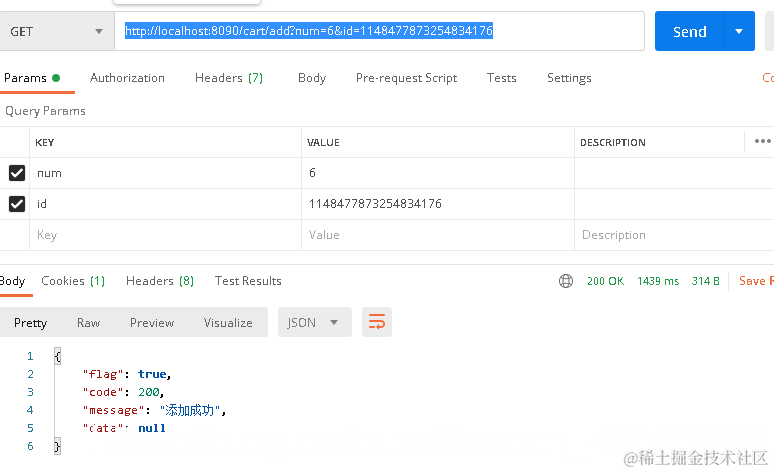This screenshot has width=774, height=473.
Task: Click the value 1148477873254834176 cell
Action: (438, 204)
